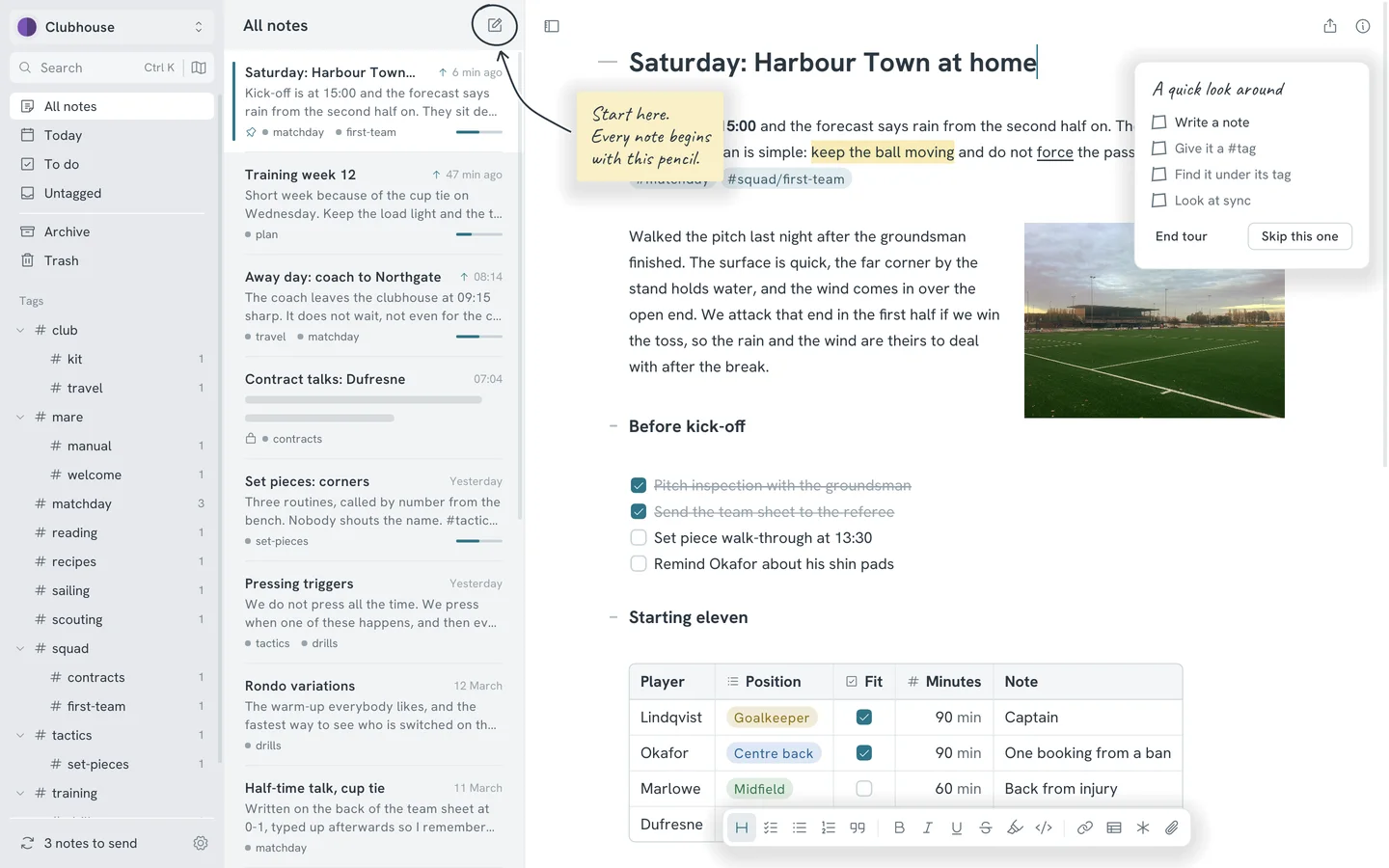The height and width of the screenshot is (868, 1389).
Task: Uncheck "Send the team sheet to the referee"
Action: pyautogui.click(x=639, y=511)
